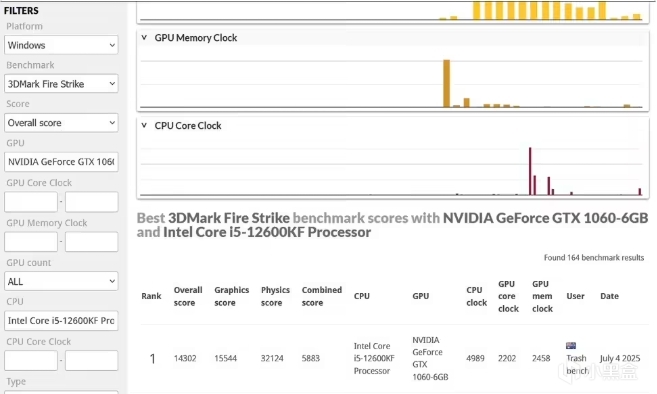This screenshot has height=394, width=657.
Task: Collapse the GPU Memory Clock chart chevron
Action: (144, 38)
